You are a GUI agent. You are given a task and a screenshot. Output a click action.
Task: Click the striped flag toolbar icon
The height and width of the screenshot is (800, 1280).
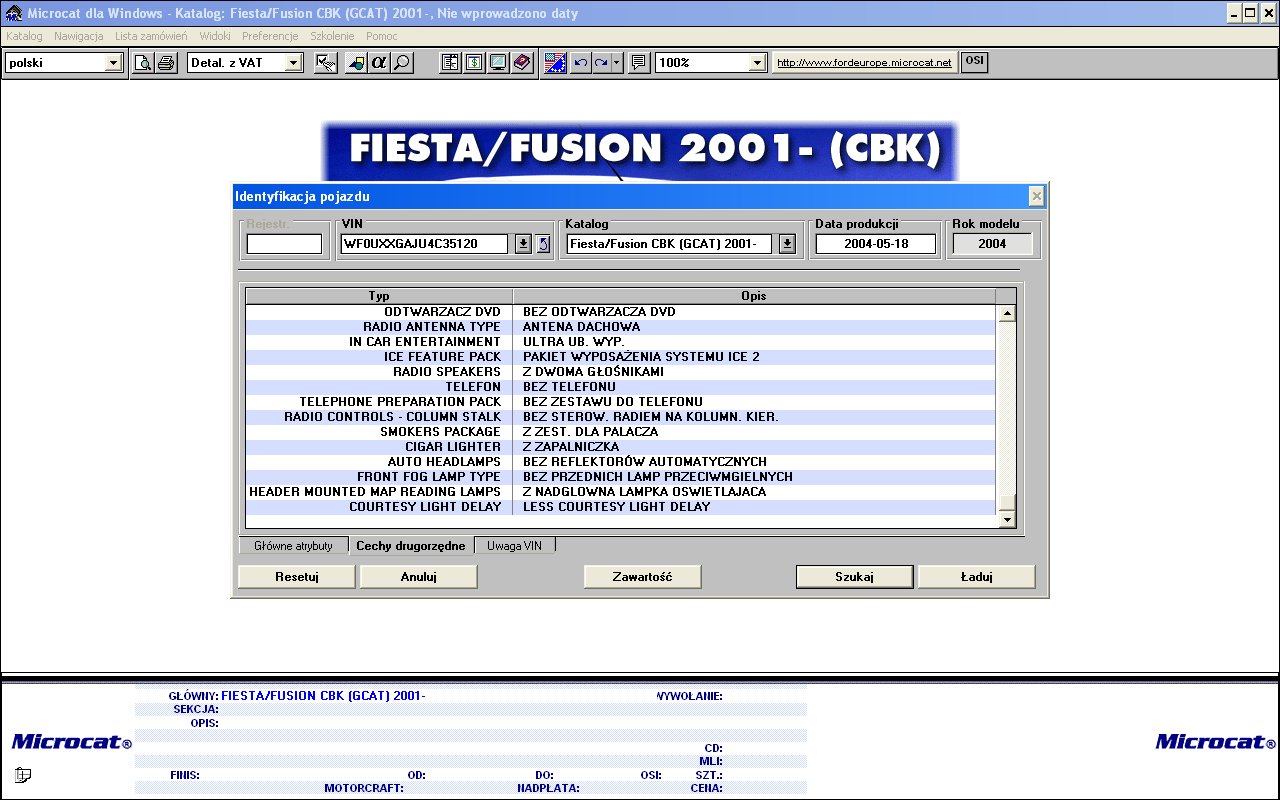tap(555, 63)
